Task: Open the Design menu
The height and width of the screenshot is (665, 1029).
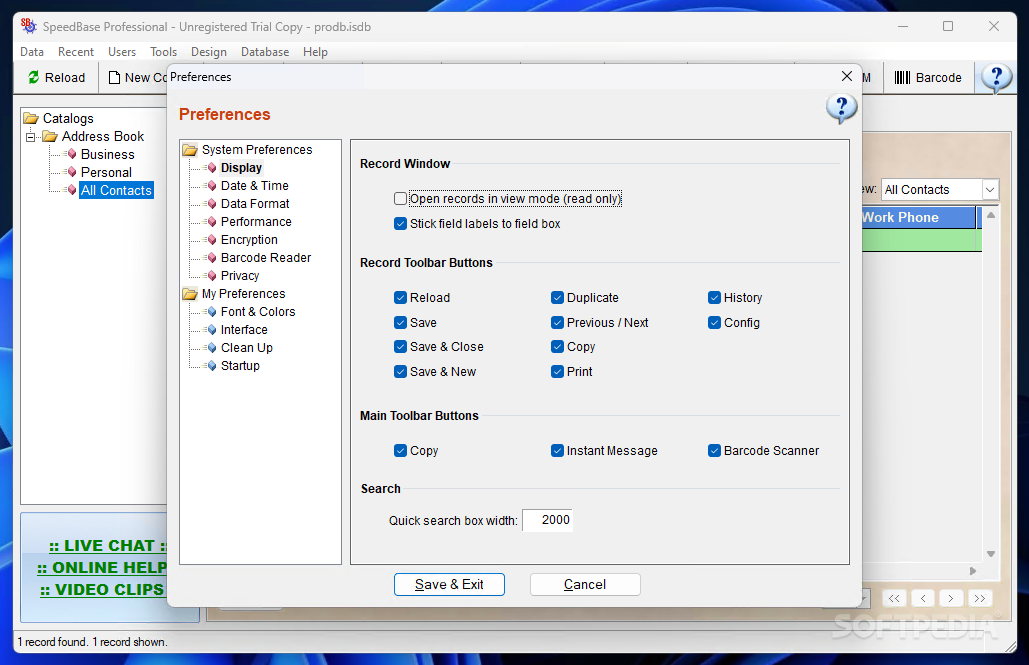Action: click(x=209, y=52)
